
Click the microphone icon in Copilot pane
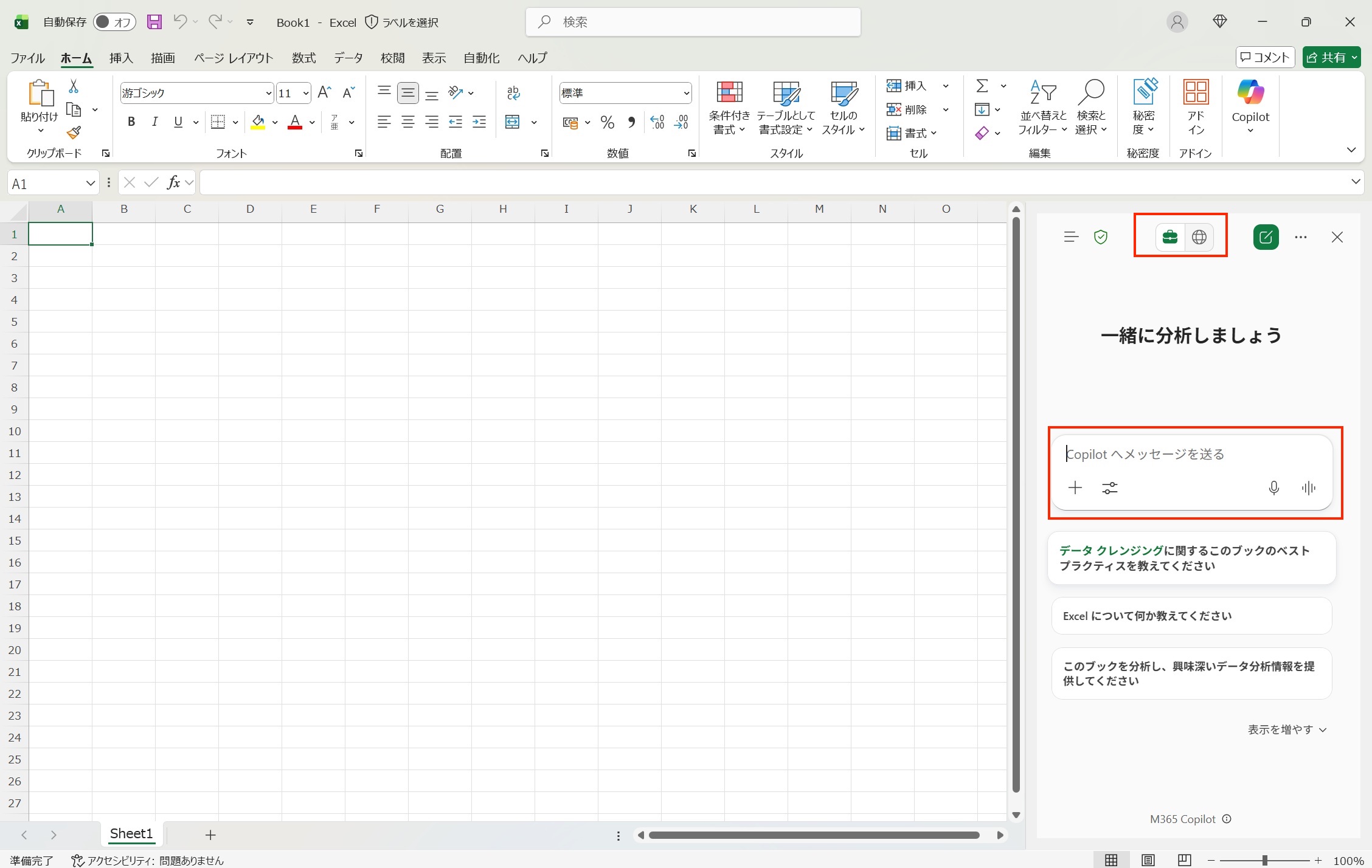(1273, 487)
